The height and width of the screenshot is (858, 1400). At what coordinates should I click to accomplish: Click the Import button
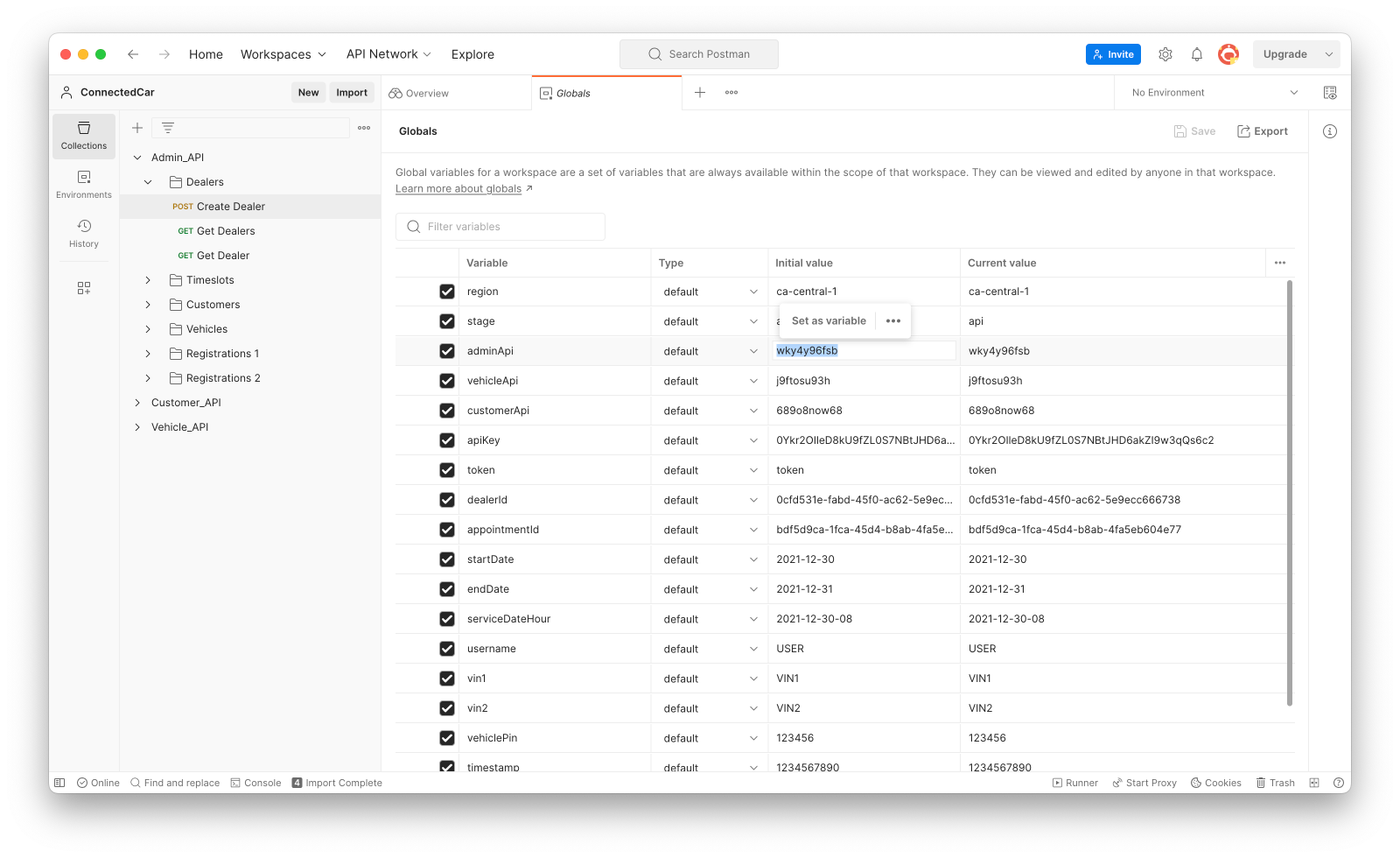[352, 93]
